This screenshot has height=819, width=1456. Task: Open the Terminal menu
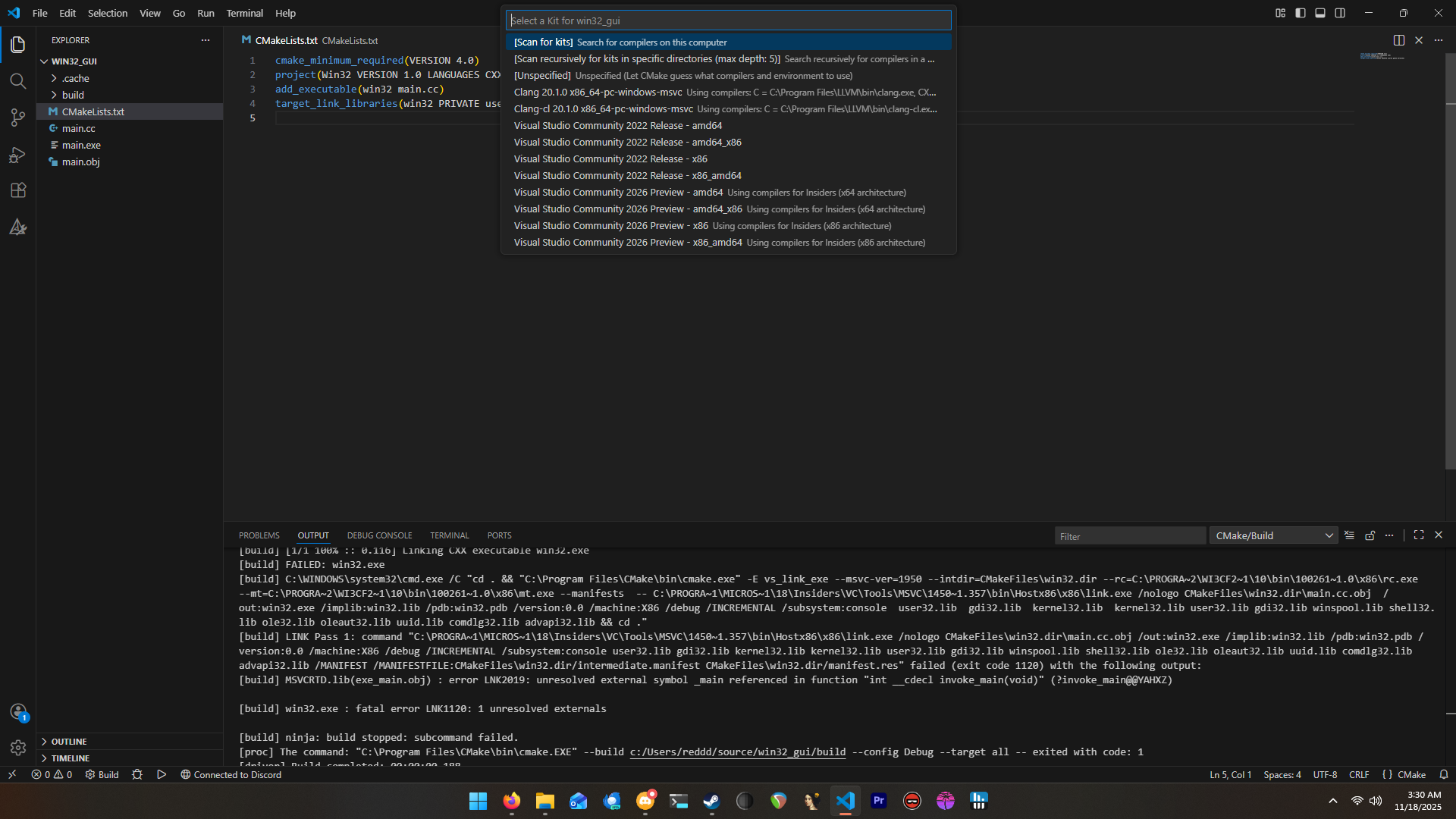[244, 13]
